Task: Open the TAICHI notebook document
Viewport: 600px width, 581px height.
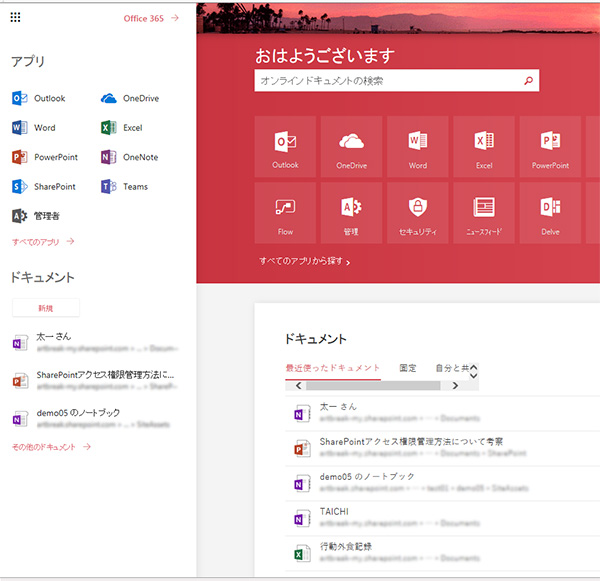Action: tap(442, 518)
